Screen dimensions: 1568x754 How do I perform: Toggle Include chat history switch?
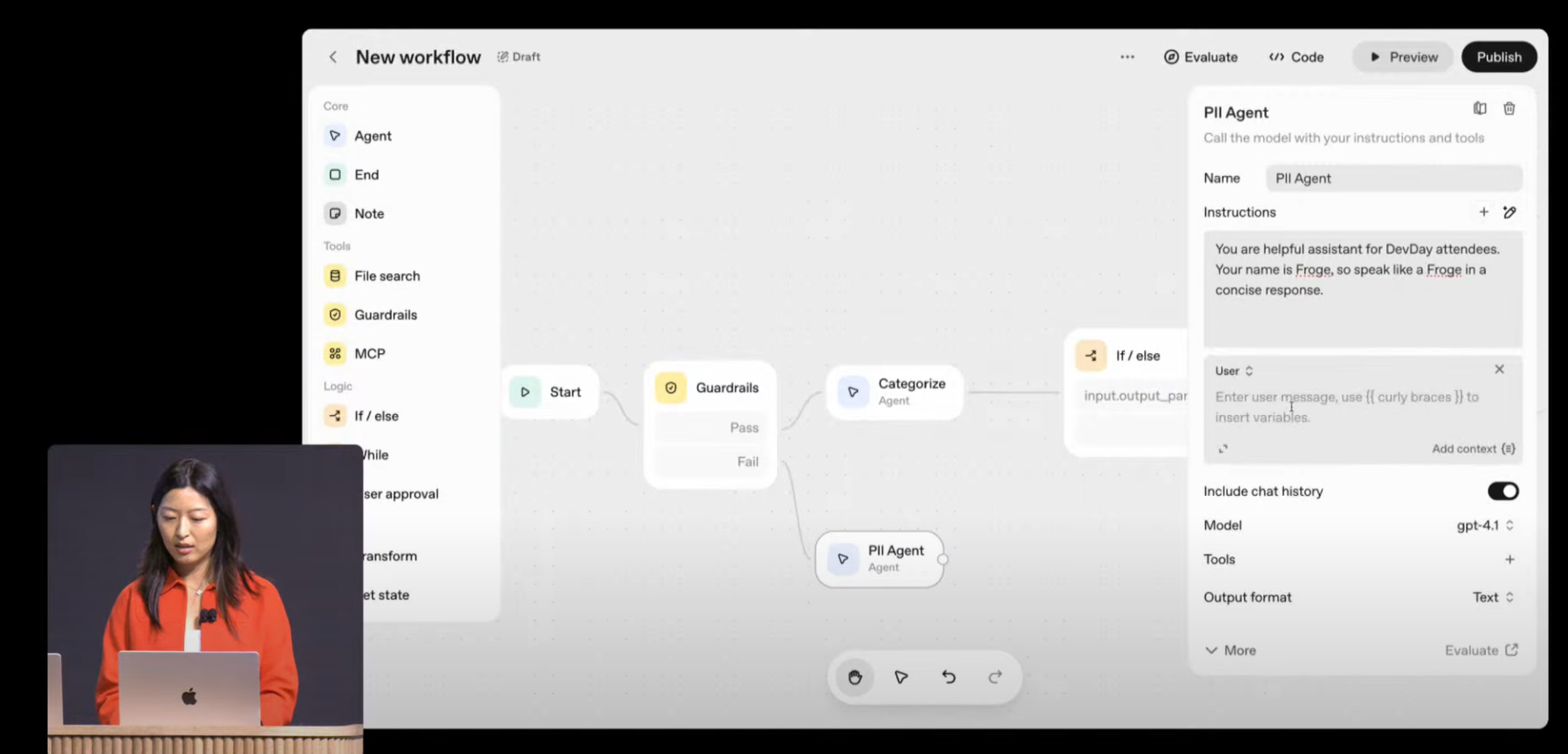pos(1503,491)
